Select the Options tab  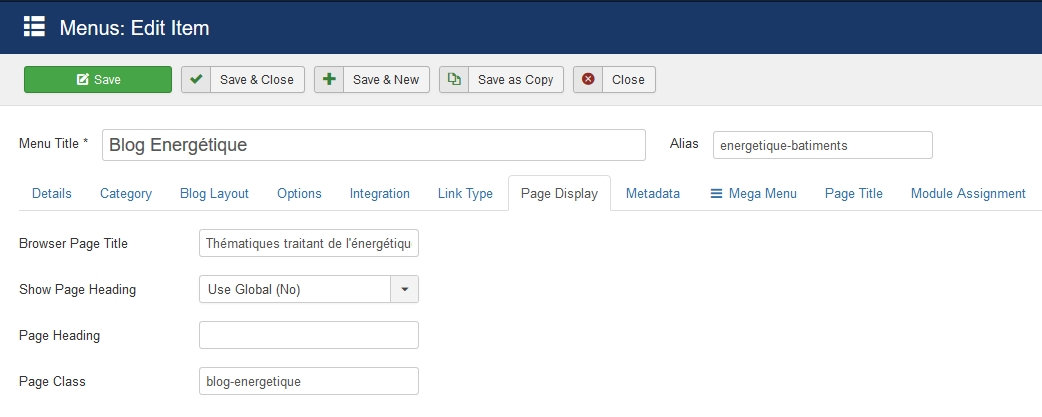tap(299, 194)
